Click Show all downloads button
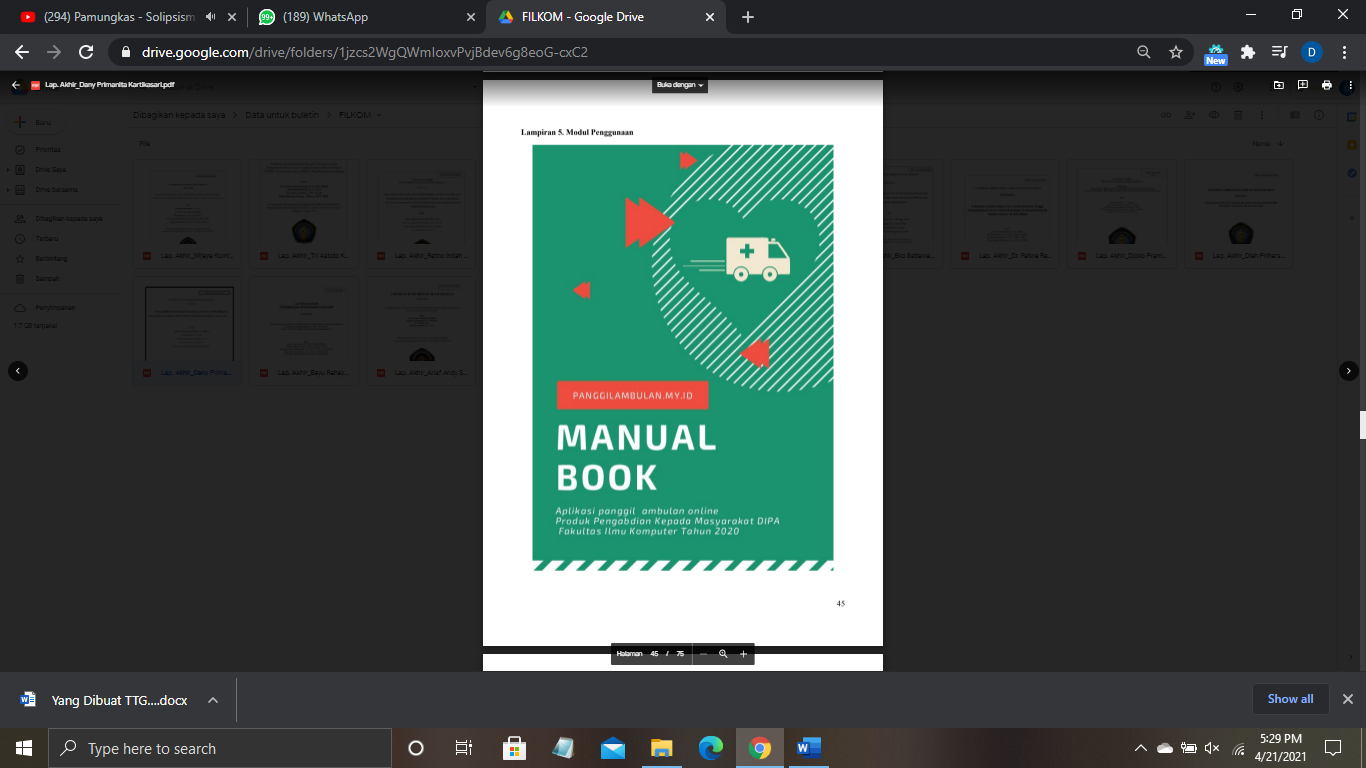 pyautogui.click(x=1290, y=699)
